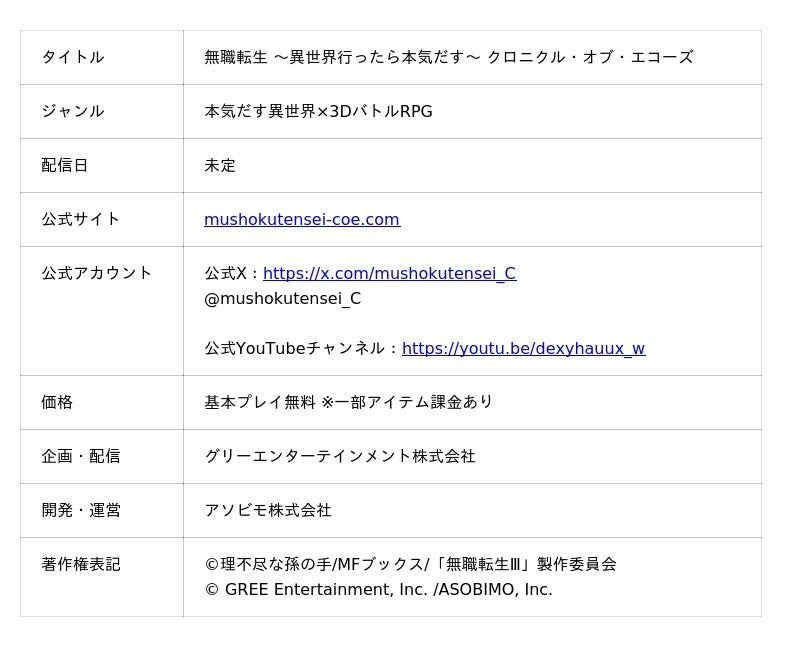Viewport: 800px width, 647px height.
Task: Open the official X account URL
Action: tap(389, 274)
